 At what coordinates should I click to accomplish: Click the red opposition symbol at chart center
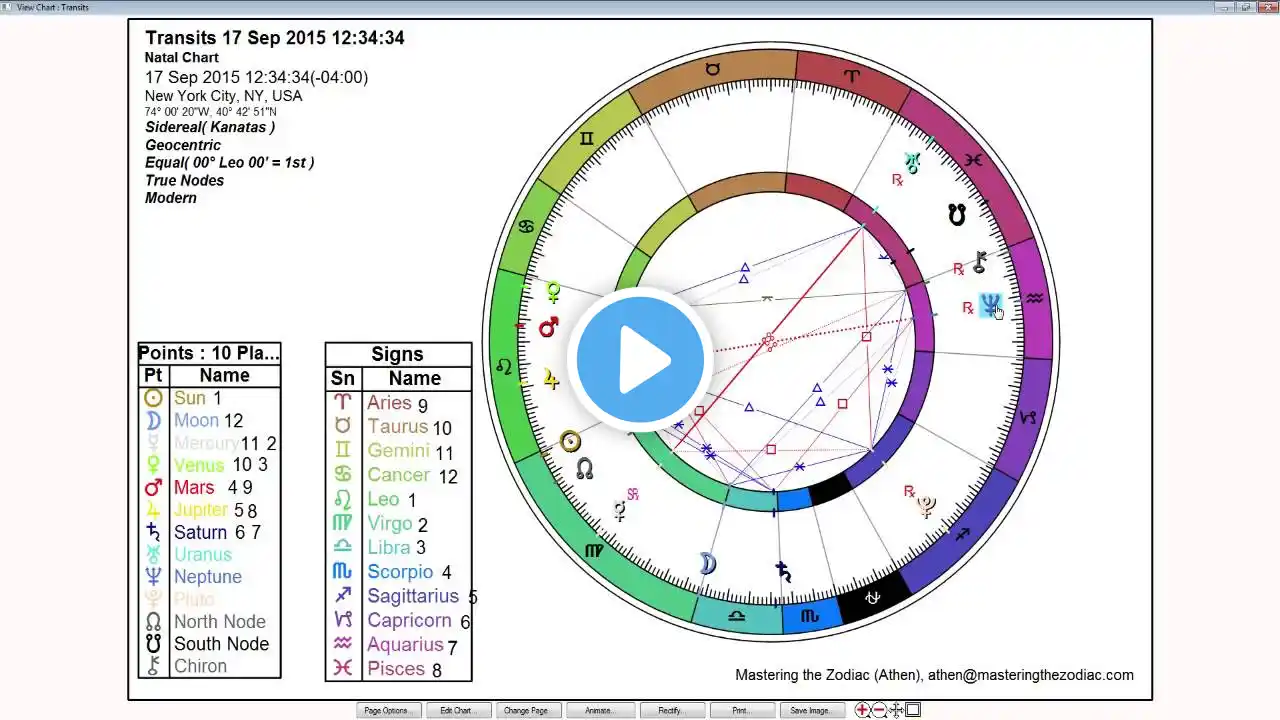point(768,341)
